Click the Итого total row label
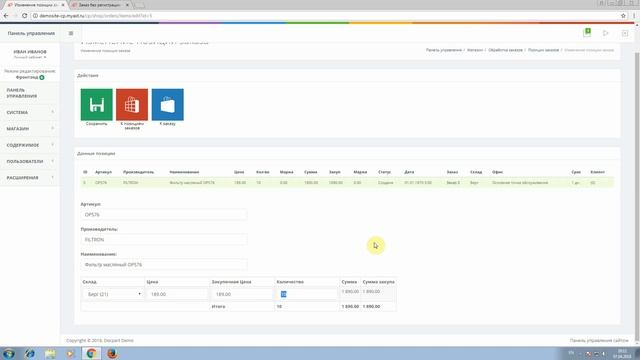 coord(218,307)
